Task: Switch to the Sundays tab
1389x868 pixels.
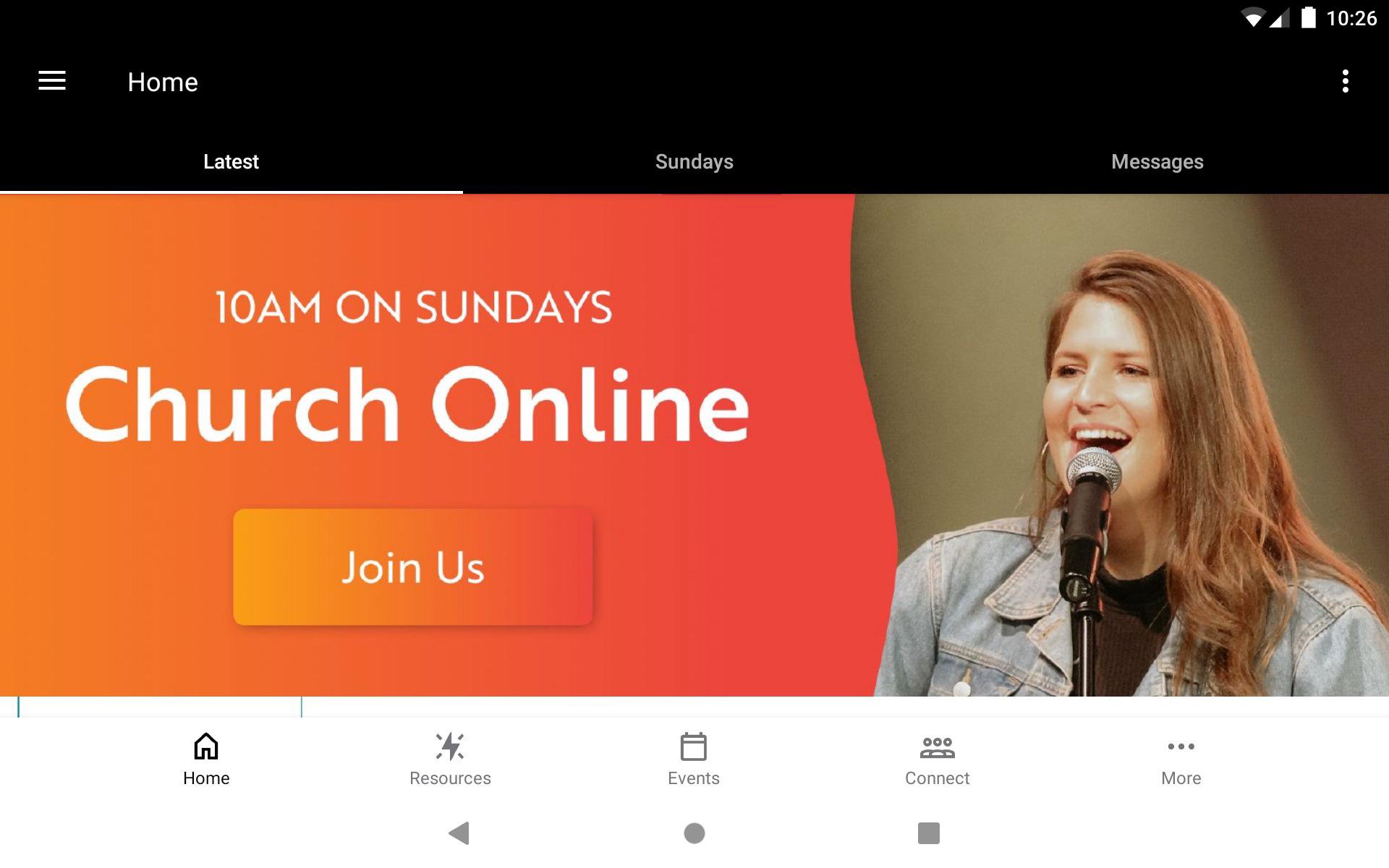Action: (x=694, y=161)
